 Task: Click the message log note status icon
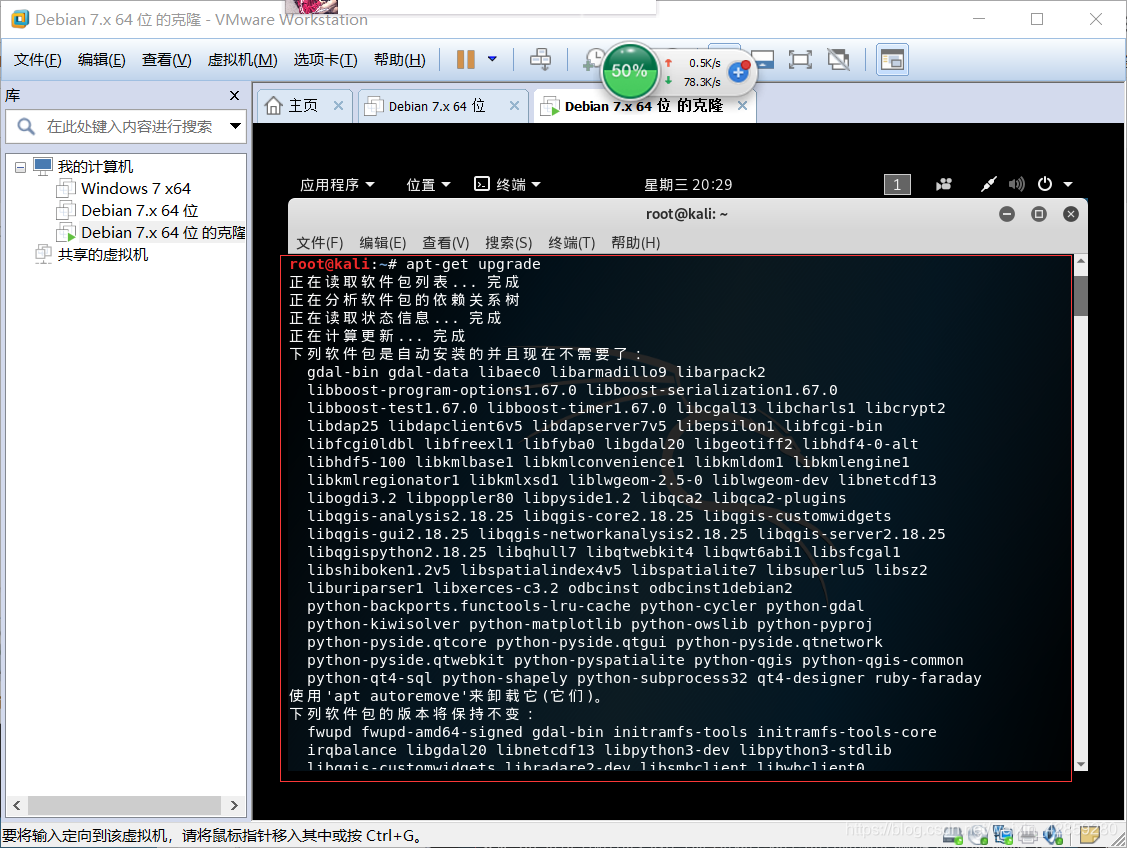point(1089,834)
